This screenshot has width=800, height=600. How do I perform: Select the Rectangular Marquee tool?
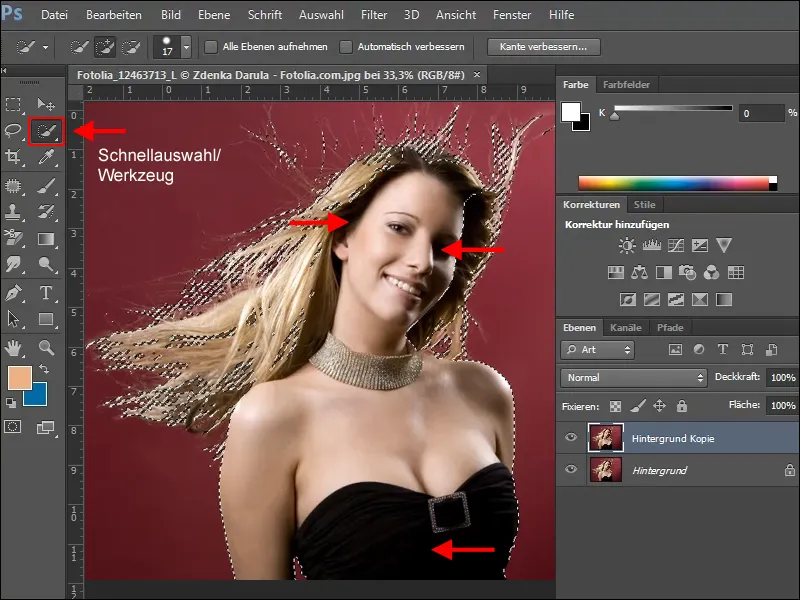pyautogui.click(x=13, y=104)
